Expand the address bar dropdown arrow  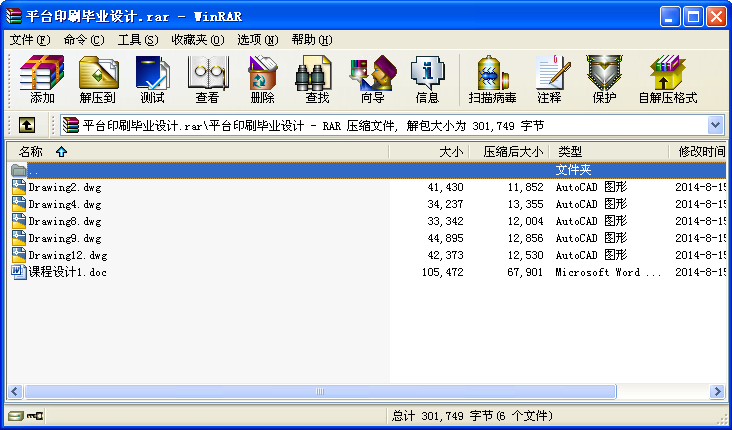(716, 125)
